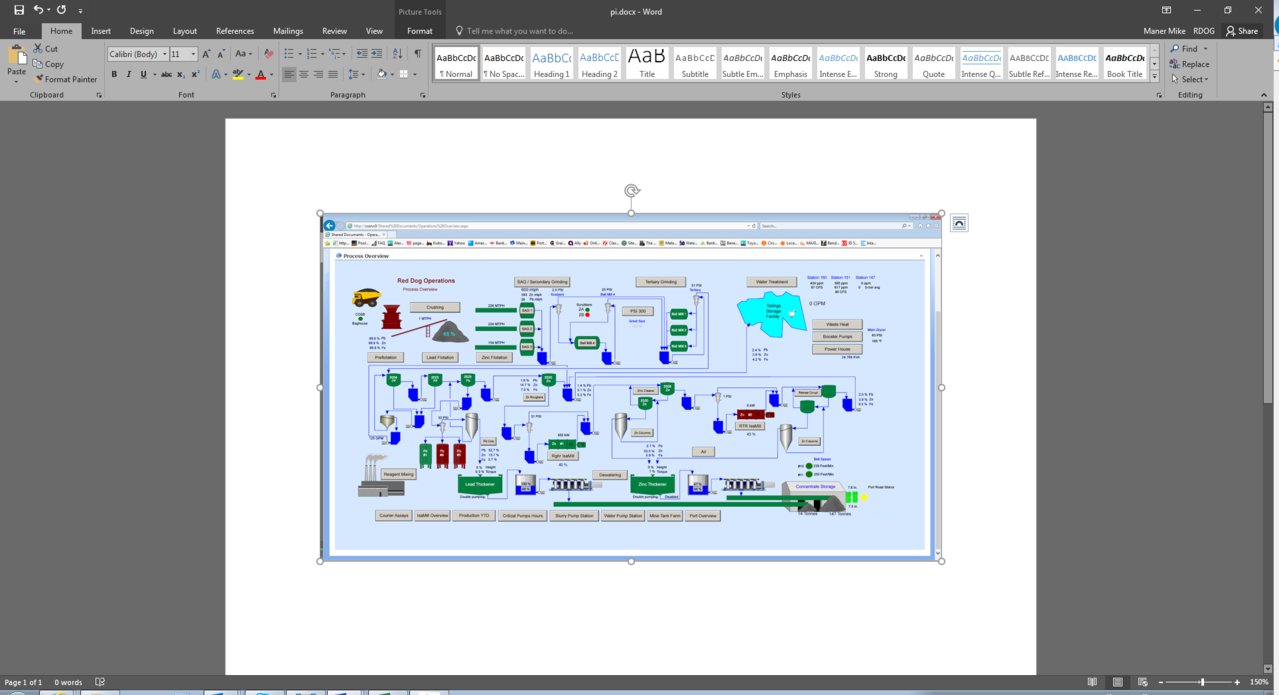Center-align the paragraph
The image size is (1279, 695).
[304, 74]
